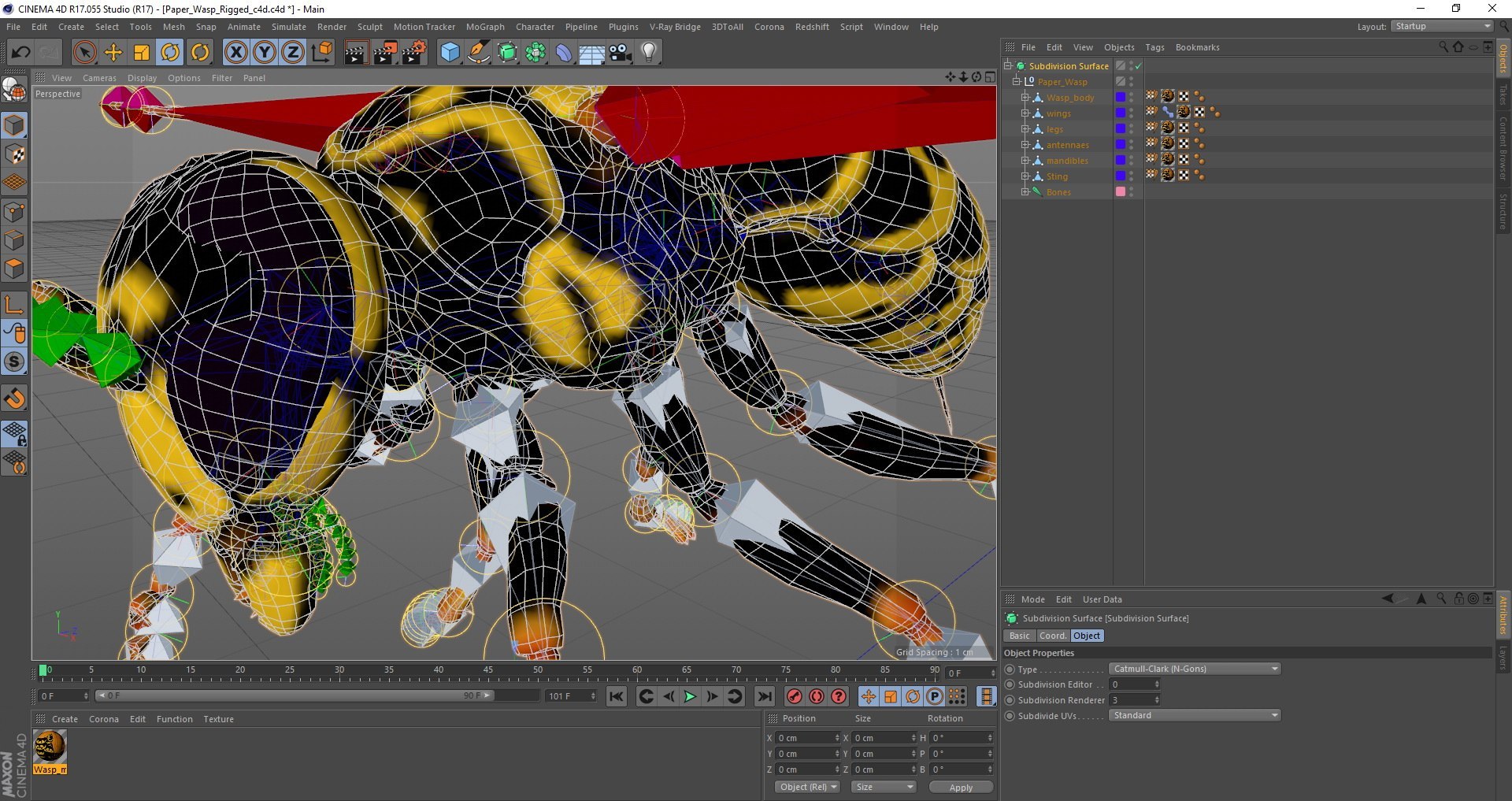Toggle the X axis lock

235,53
